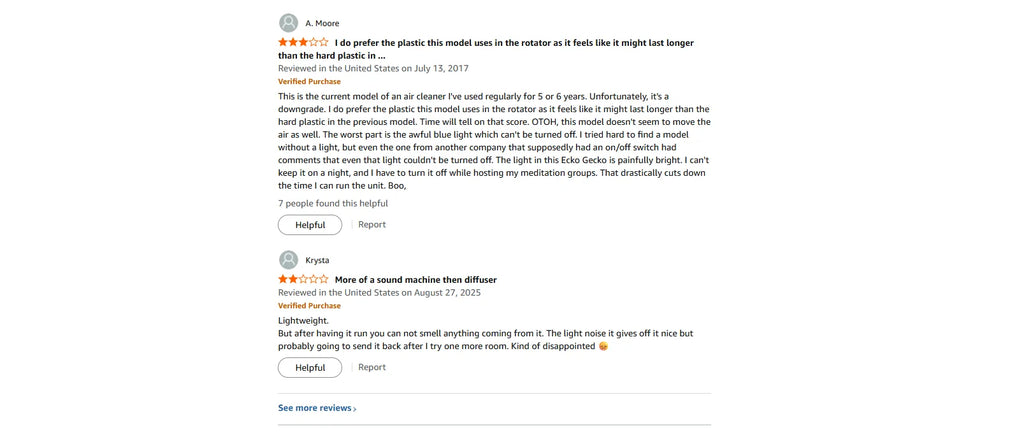Click Krysta's two-star rating stars
This screenshot has height=437, width=1024.
[303, 280]
